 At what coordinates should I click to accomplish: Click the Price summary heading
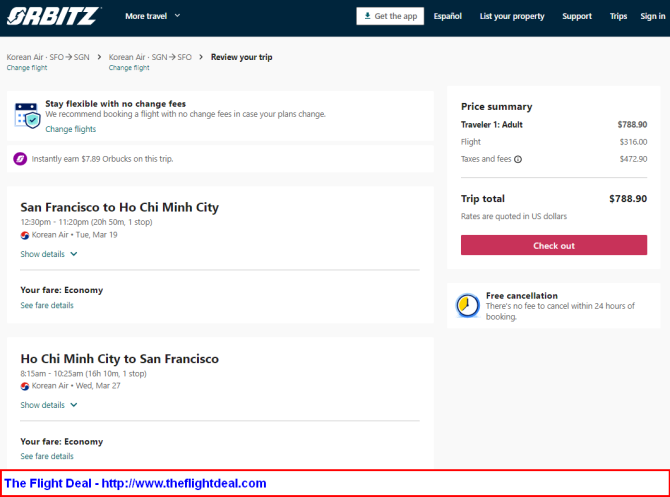coord(497,106)
